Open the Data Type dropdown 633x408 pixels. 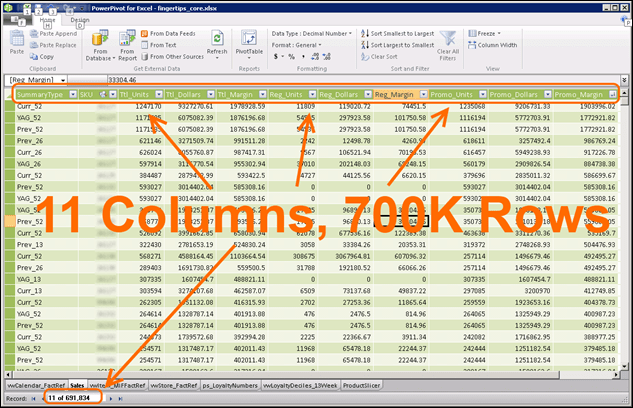click(312, 33)
